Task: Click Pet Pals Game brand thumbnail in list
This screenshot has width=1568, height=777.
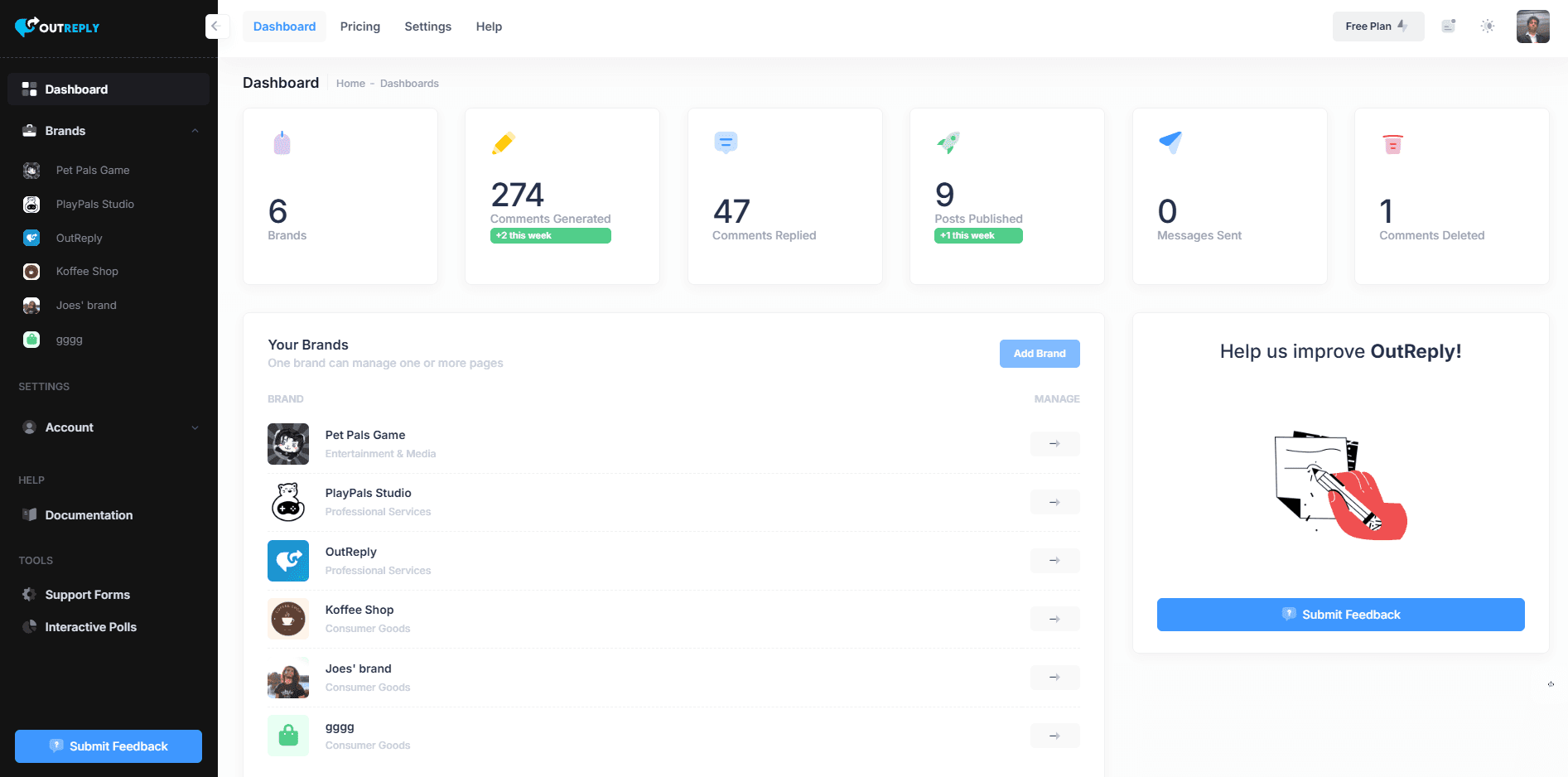Action: tap(288, 444)
